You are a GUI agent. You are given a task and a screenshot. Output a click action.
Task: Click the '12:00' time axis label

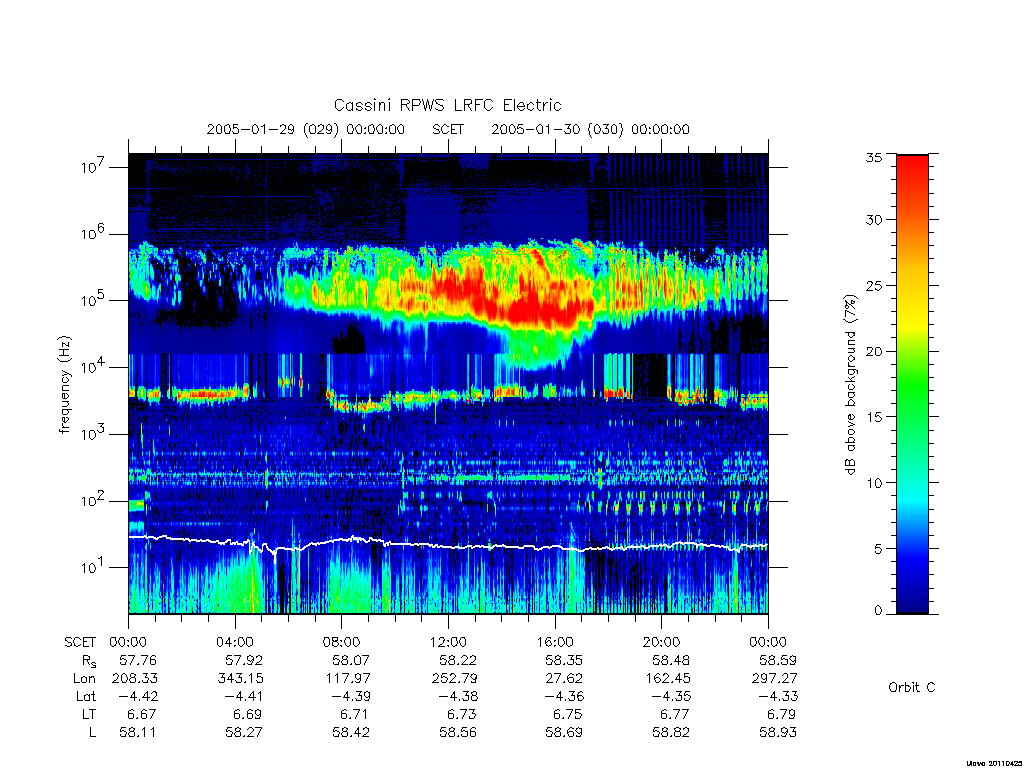[x=448, y=642]
